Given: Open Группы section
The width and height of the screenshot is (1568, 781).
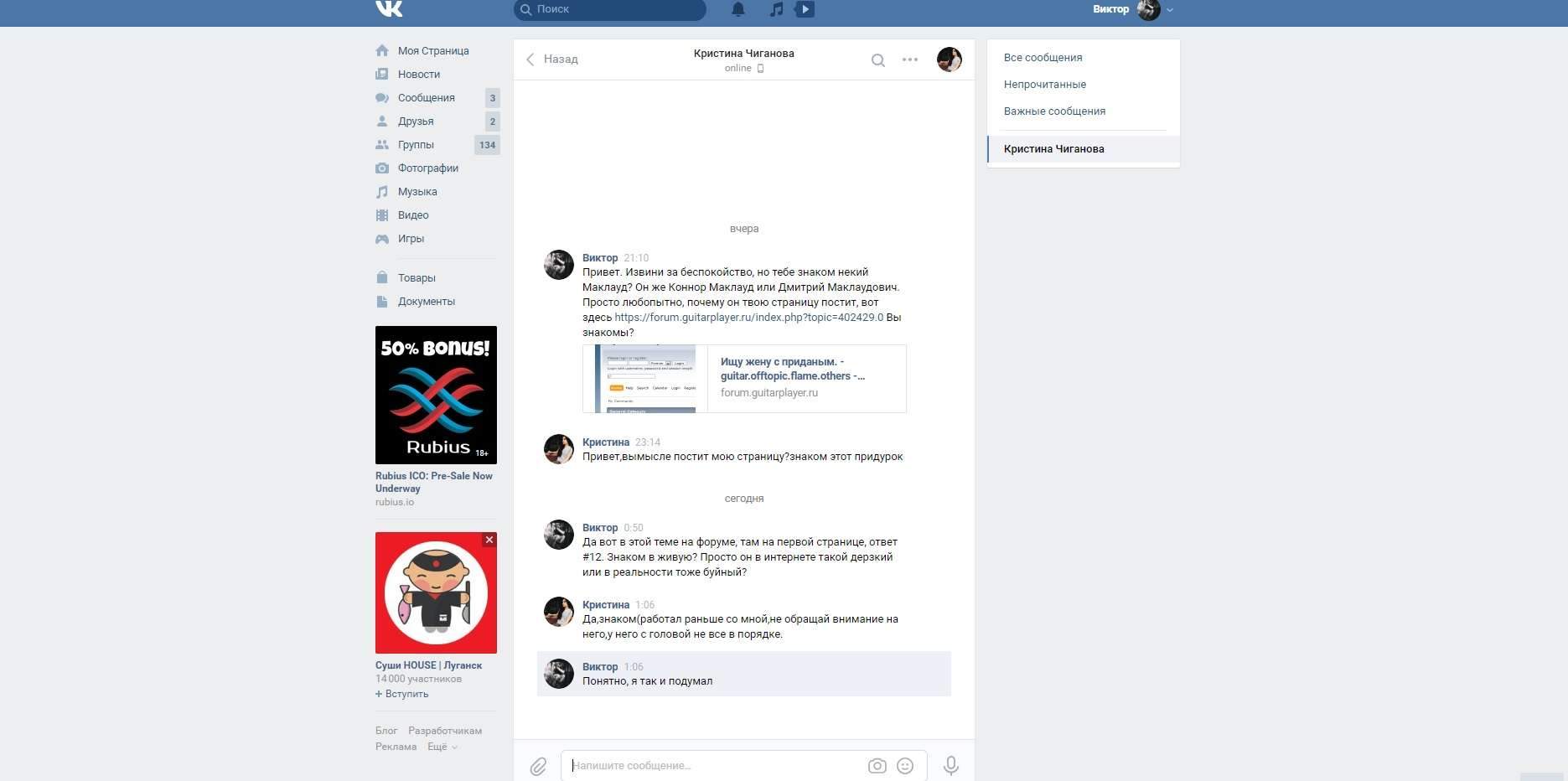Looking at the screenshot, I should click(x=416, y=145).
